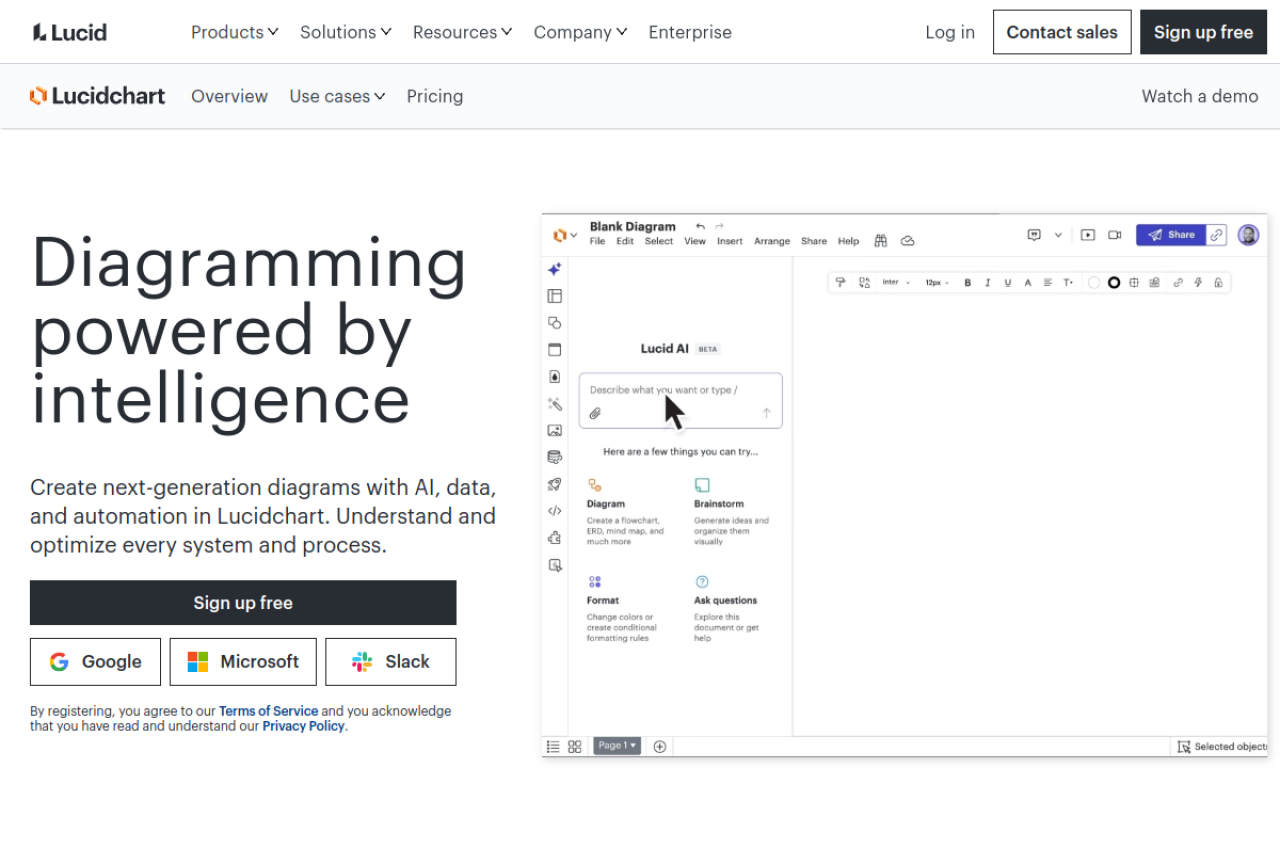Click the Lucid AI sparkle icon in sidebar

554,269
